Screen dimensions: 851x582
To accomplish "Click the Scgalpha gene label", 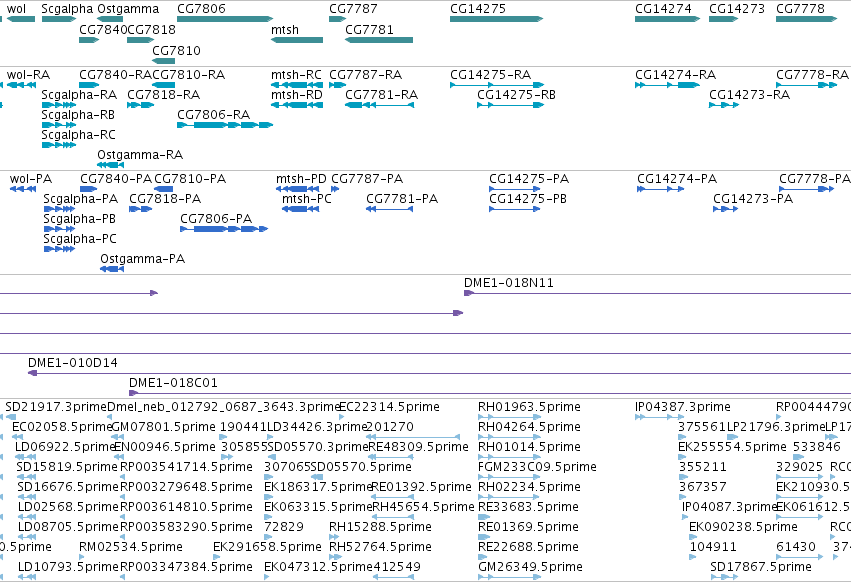I will (67, 9).
